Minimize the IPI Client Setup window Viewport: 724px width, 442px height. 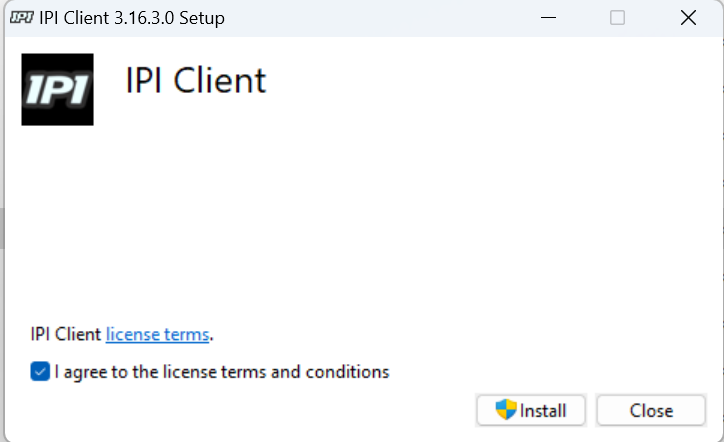tap(548, 18)
